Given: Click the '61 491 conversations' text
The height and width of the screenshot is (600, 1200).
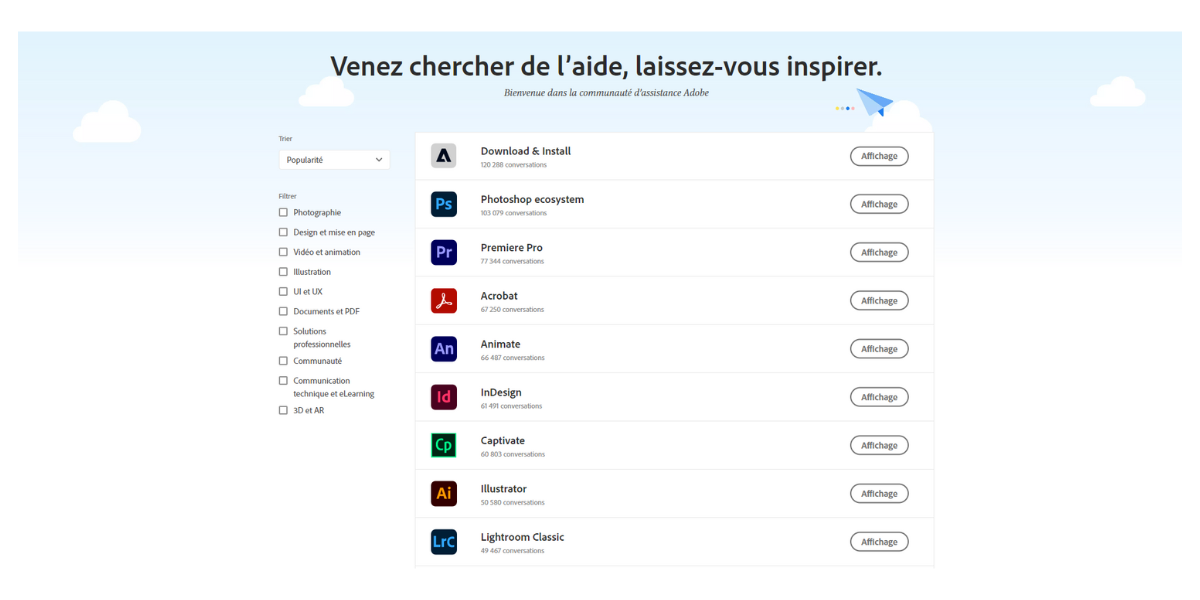Looking at the screenshot, I should click(x=512, y=406).
